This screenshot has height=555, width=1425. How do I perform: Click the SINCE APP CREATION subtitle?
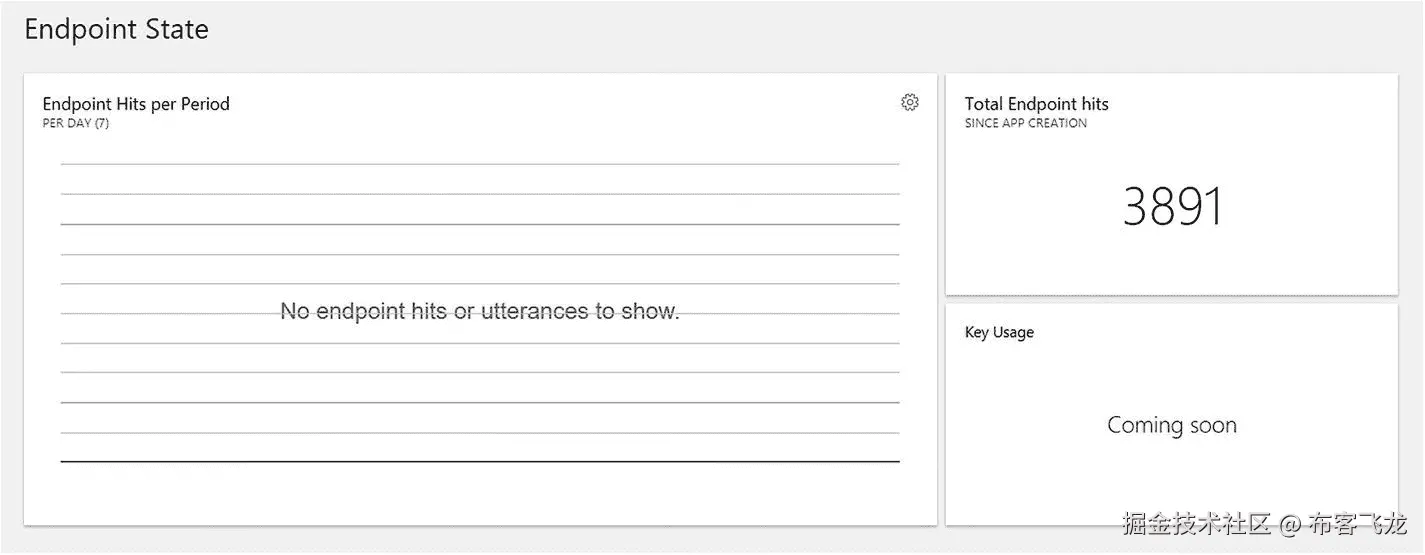(x=1025, y=123)
